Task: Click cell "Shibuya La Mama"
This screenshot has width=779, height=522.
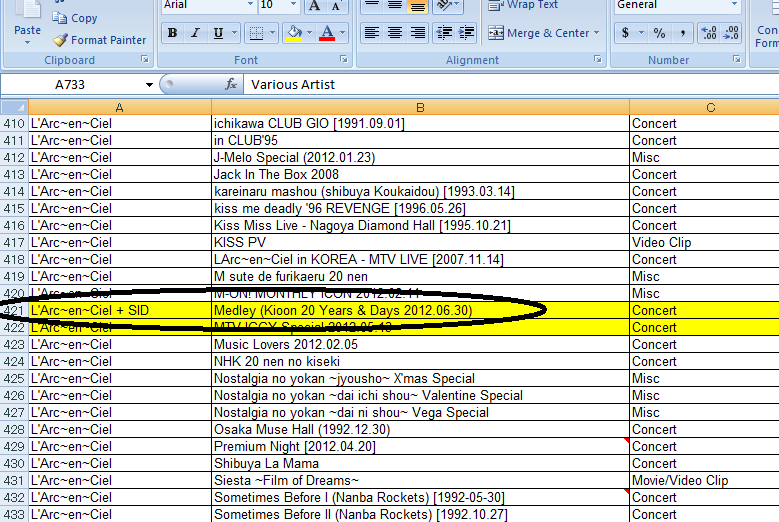Action: [x=420, y=463]
